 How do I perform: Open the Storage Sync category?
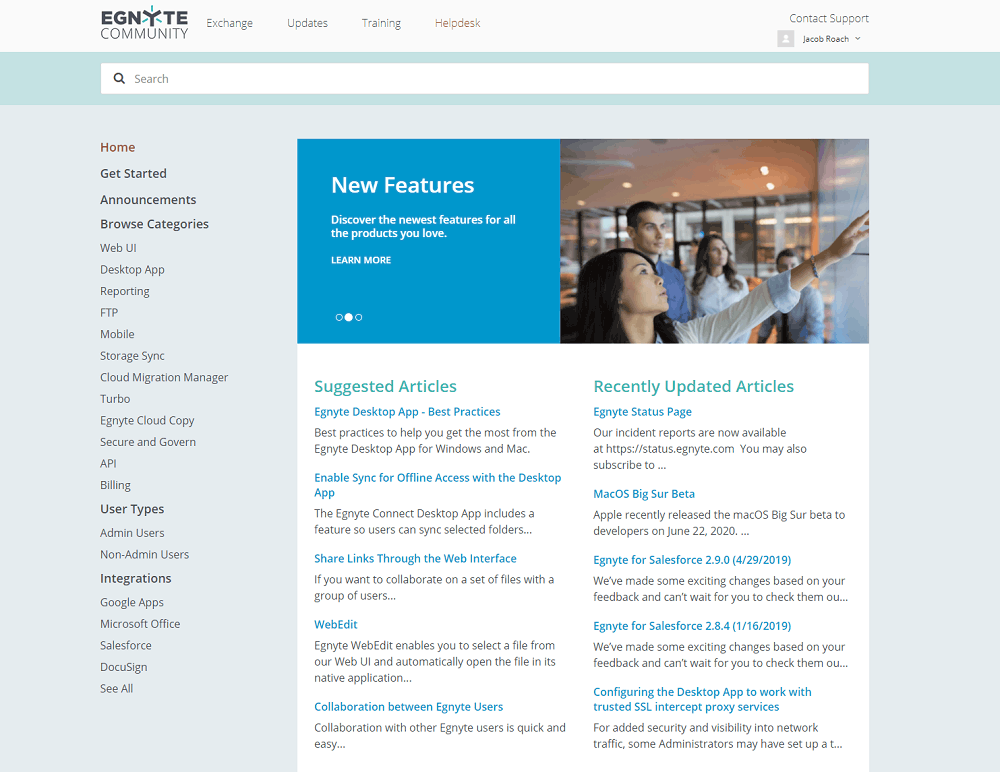(x=132, y=356)
